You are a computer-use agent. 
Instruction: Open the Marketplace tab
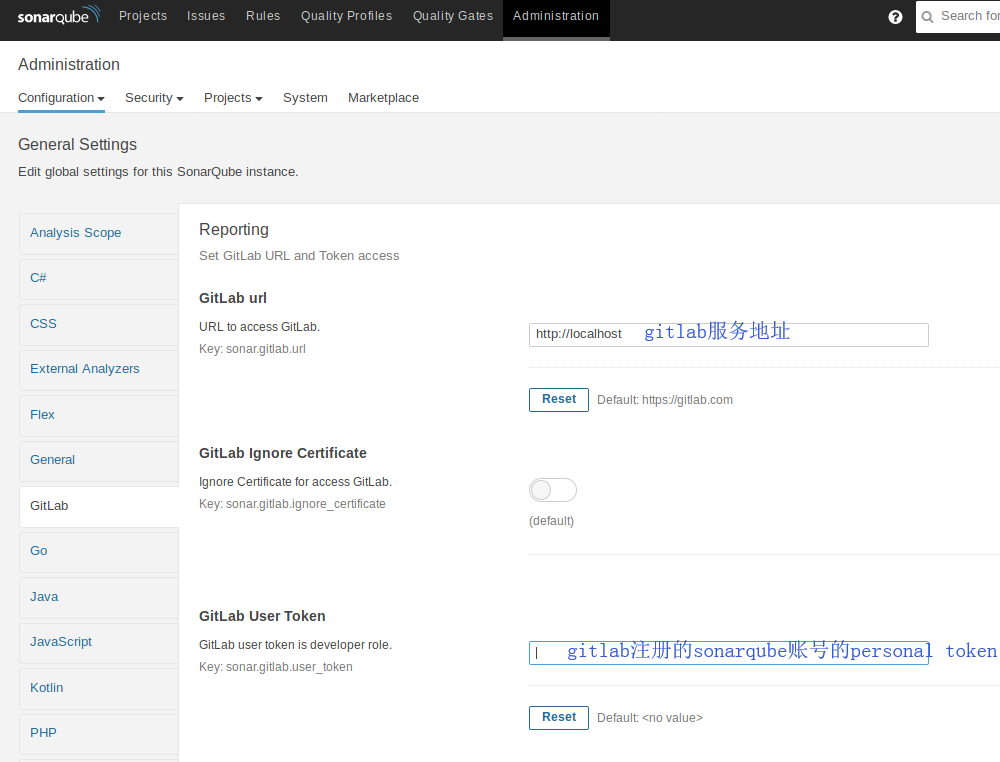click(383, 97)
